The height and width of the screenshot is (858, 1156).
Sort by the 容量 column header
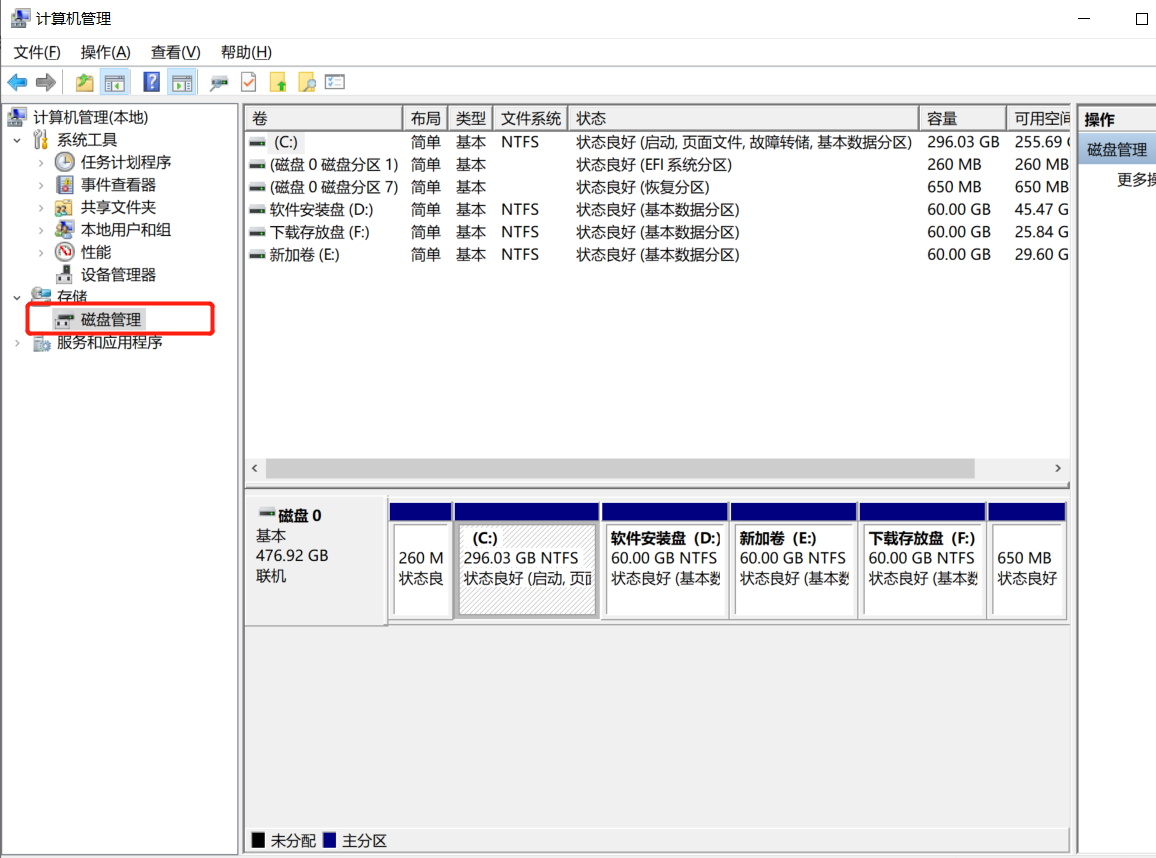tap(963, 118)
